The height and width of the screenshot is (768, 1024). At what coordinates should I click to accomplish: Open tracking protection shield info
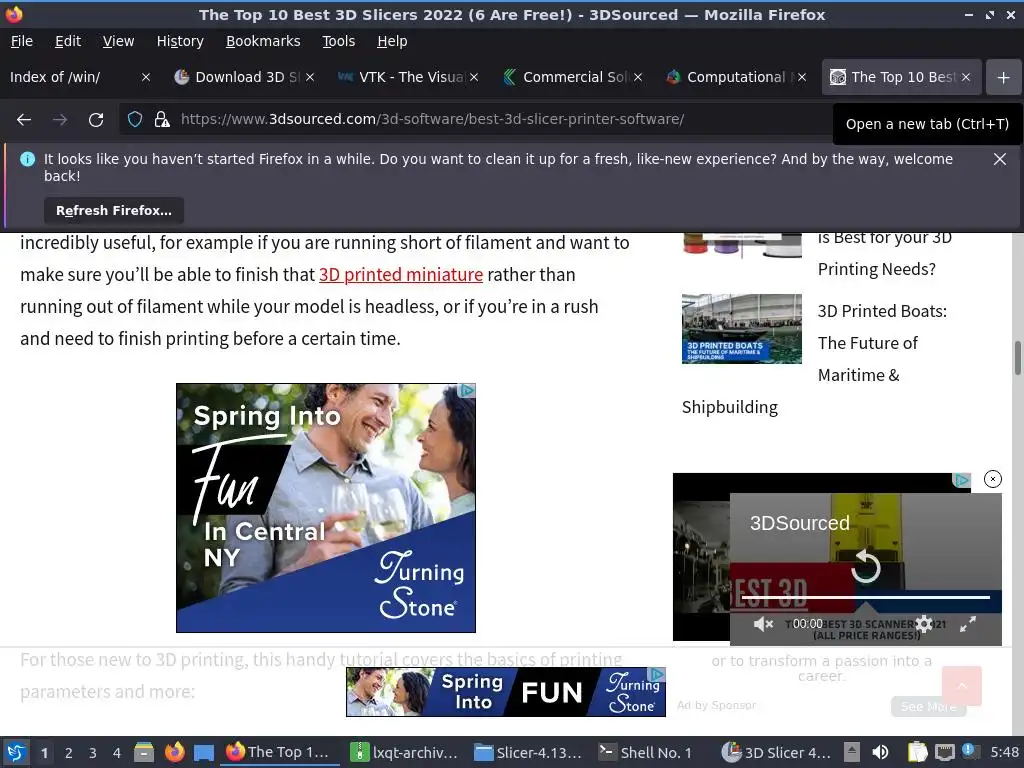pyautogui.click(x=135, y=120)
